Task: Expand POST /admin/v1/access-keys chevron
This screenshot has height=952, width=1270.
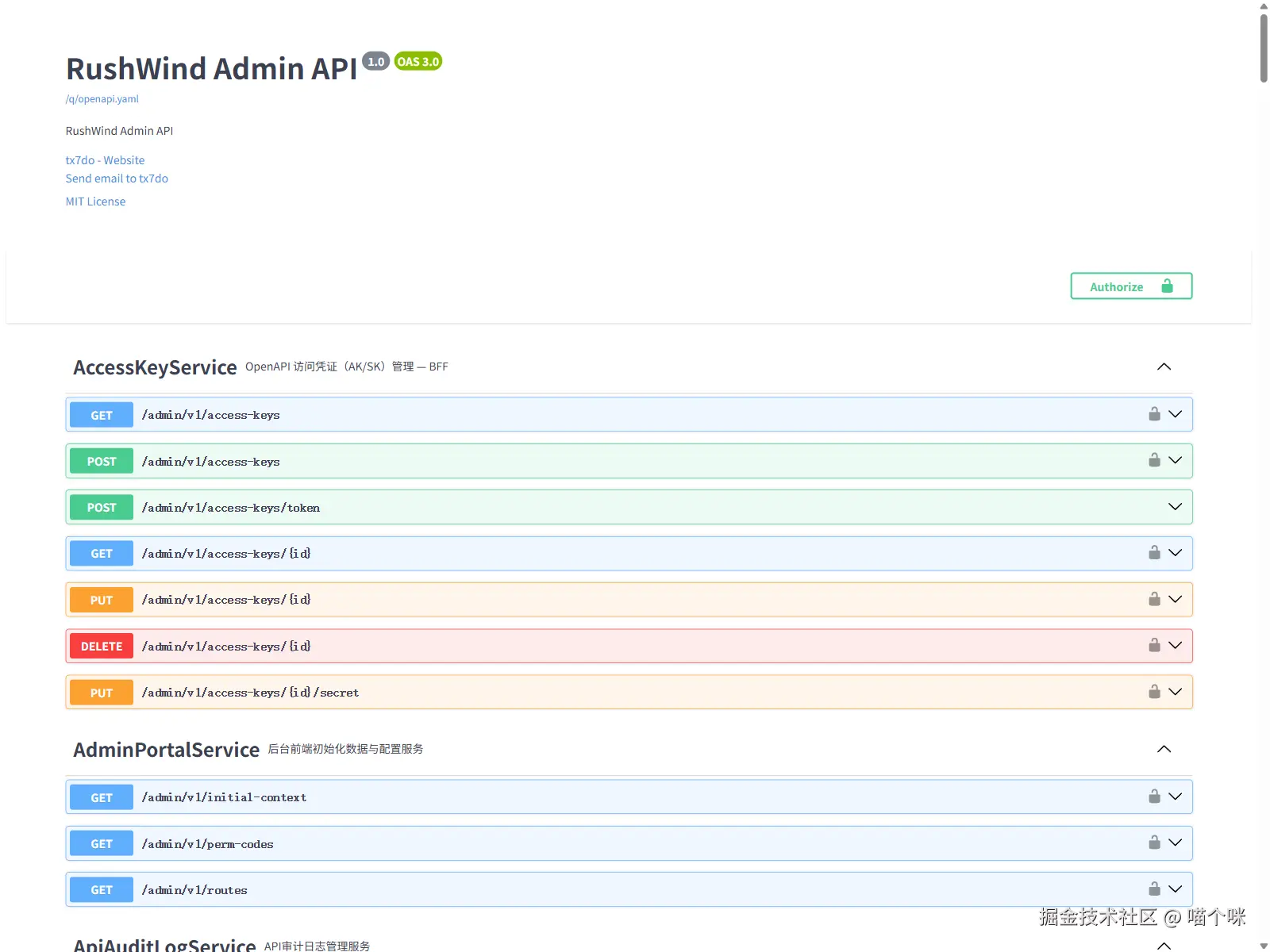Action: 1176,460
